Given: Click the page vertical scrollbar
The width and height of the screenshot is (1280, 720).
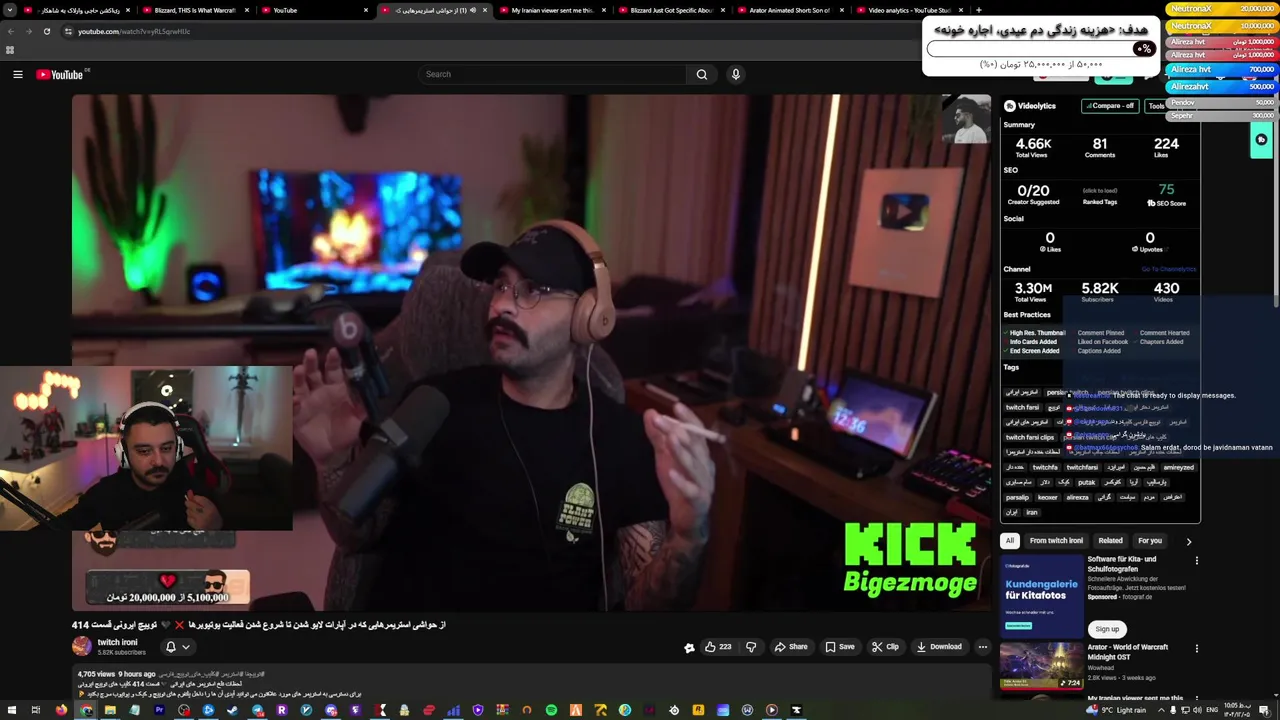Looking at the screenshot, I should [x=1276, y=200].
